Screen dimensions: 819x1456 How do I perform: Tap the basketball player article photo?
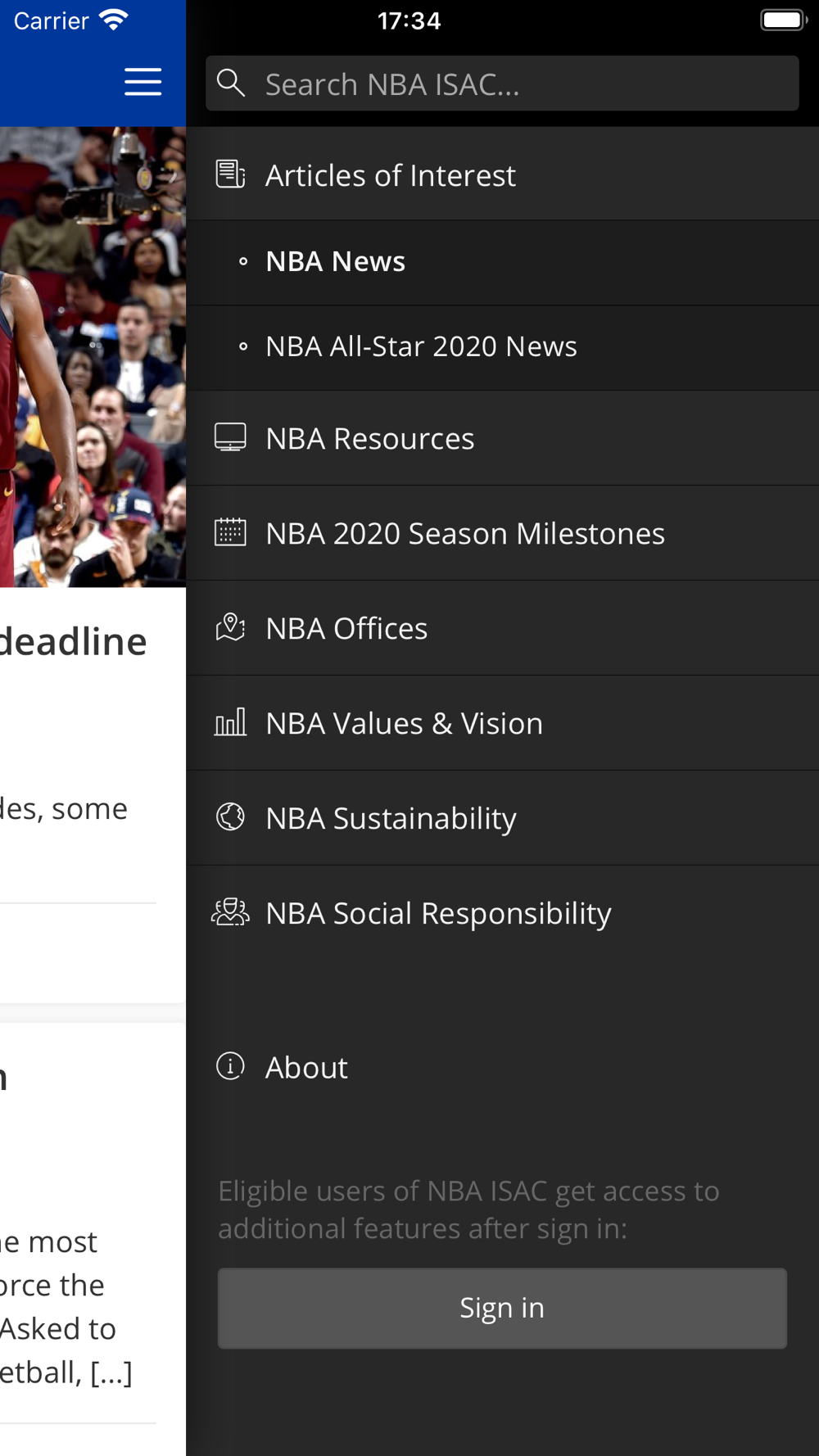(x=93, y=357)
